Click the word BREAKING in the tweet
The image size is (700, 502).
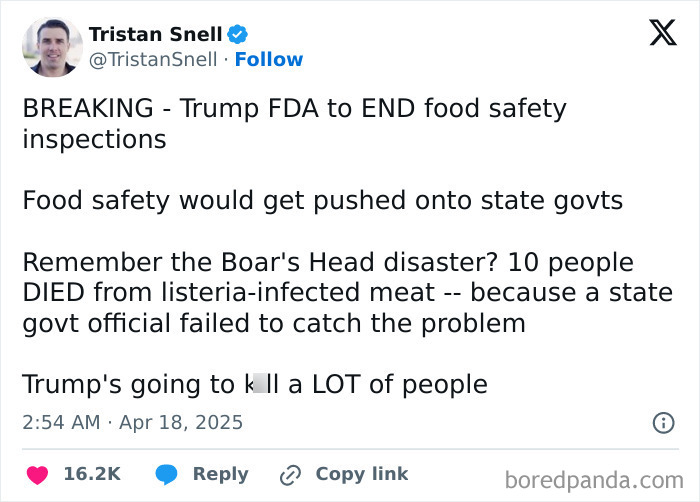pos(88,108)
